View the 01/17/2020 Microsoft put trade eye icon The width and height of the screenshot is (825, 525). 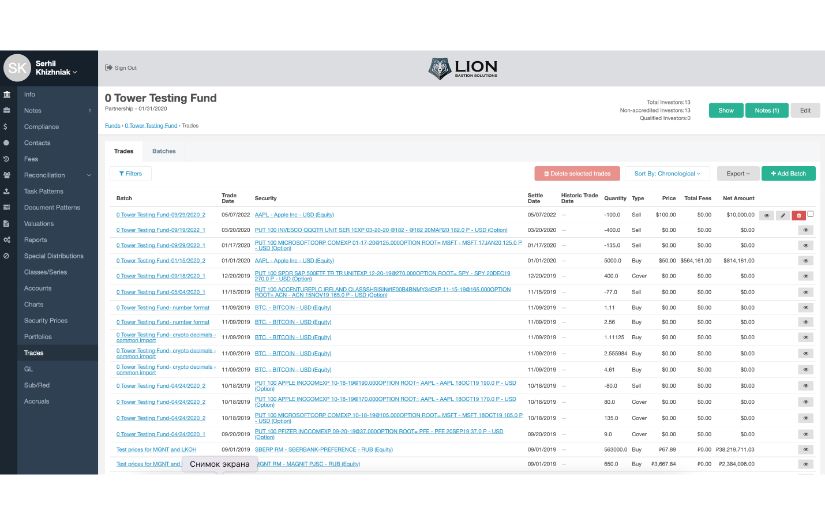[806, 245]
